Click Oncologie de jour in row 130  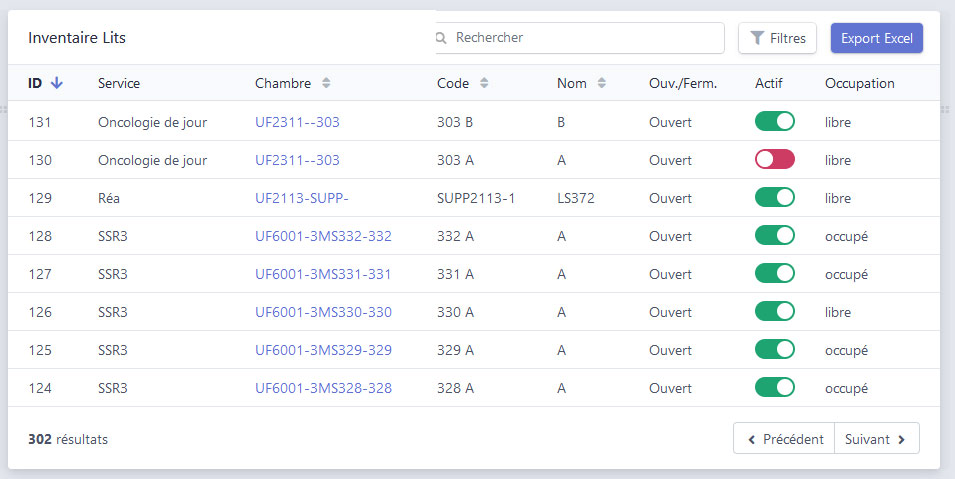152,160
